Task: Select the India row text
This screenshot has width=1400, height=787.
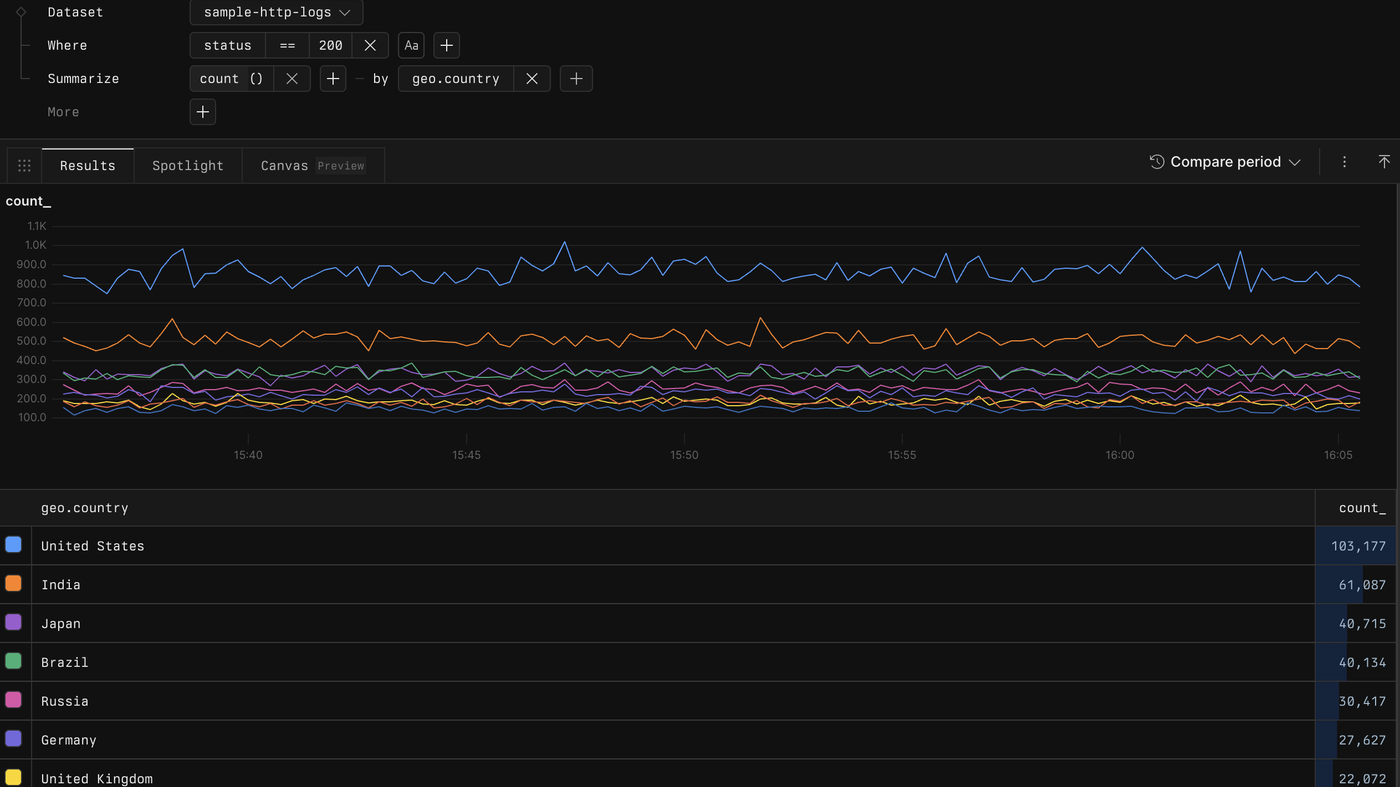Action: pyautogui.click(x=61, y=585)
